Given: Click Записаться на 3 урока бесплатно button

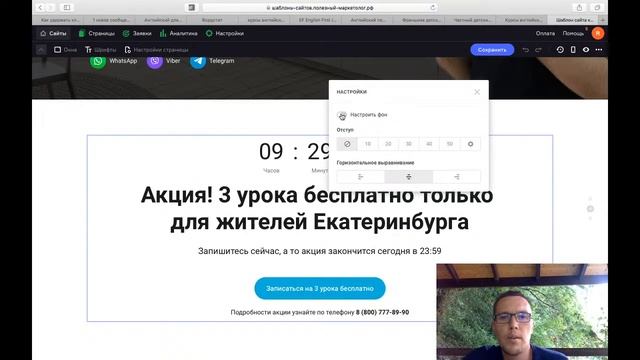Looking at the screenshot, I should coord(320,289).
